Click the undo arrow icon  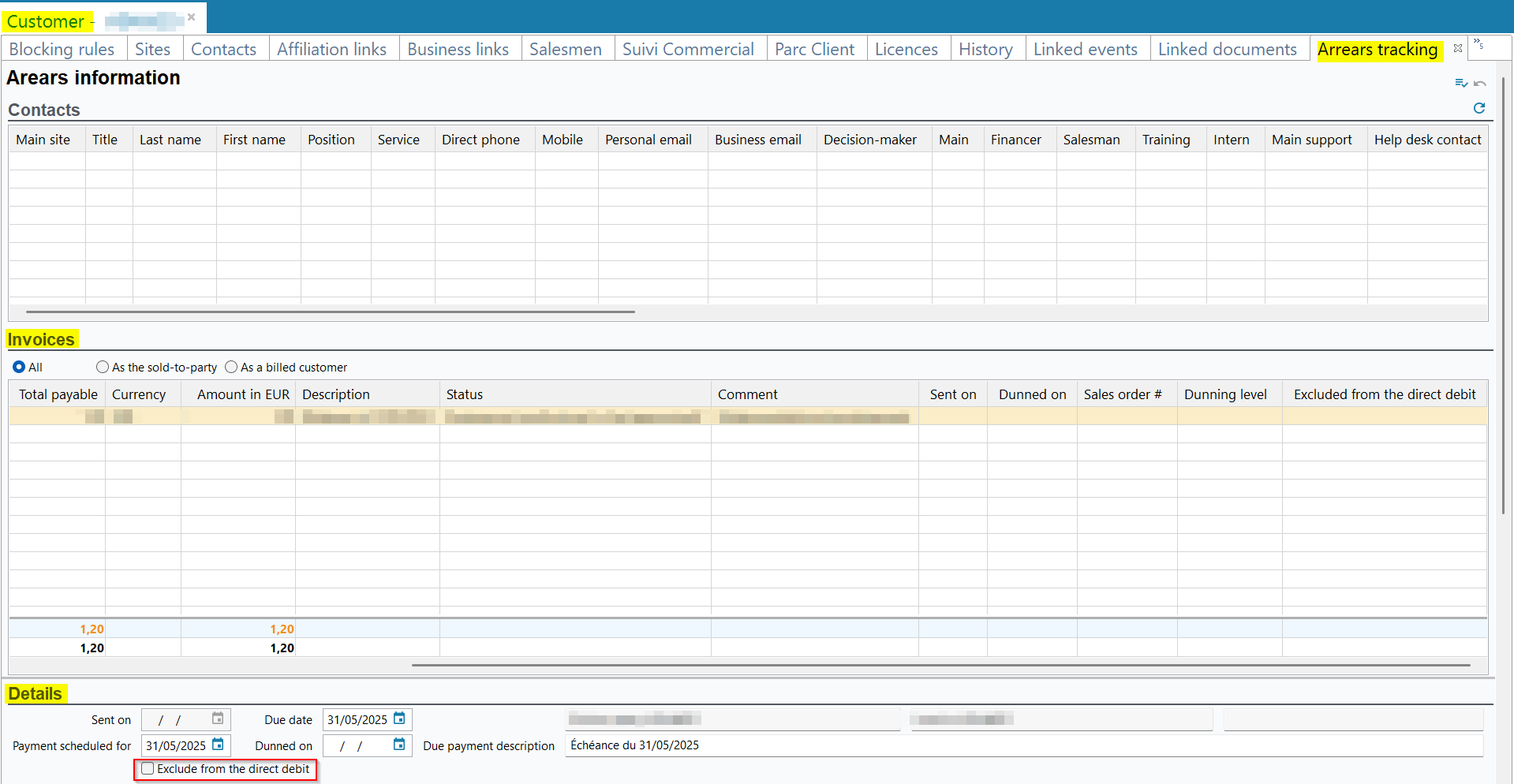(1480, 83)
